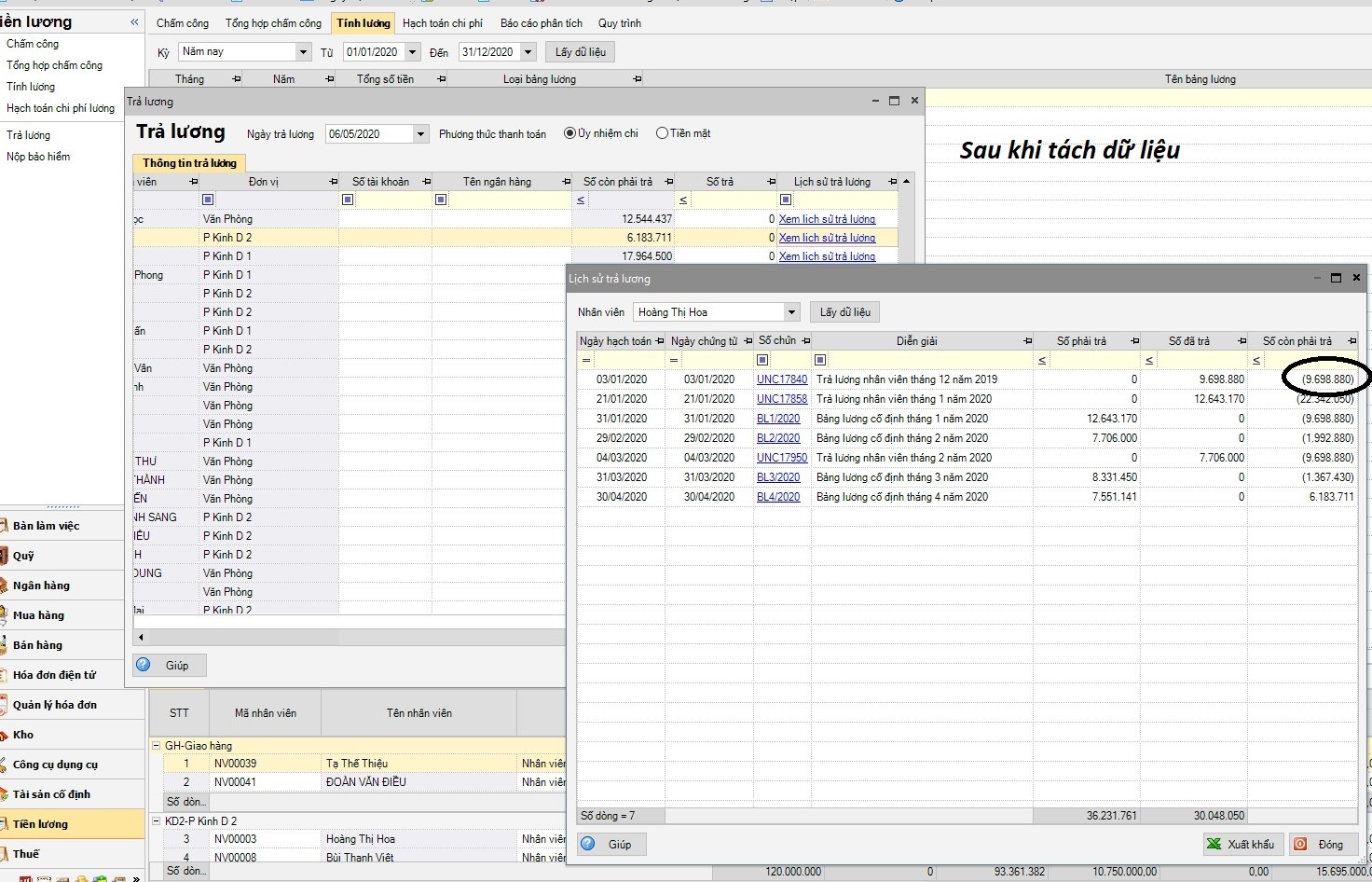Click the help icon in Lịch sử trả lương

click(x=588, y=844)
